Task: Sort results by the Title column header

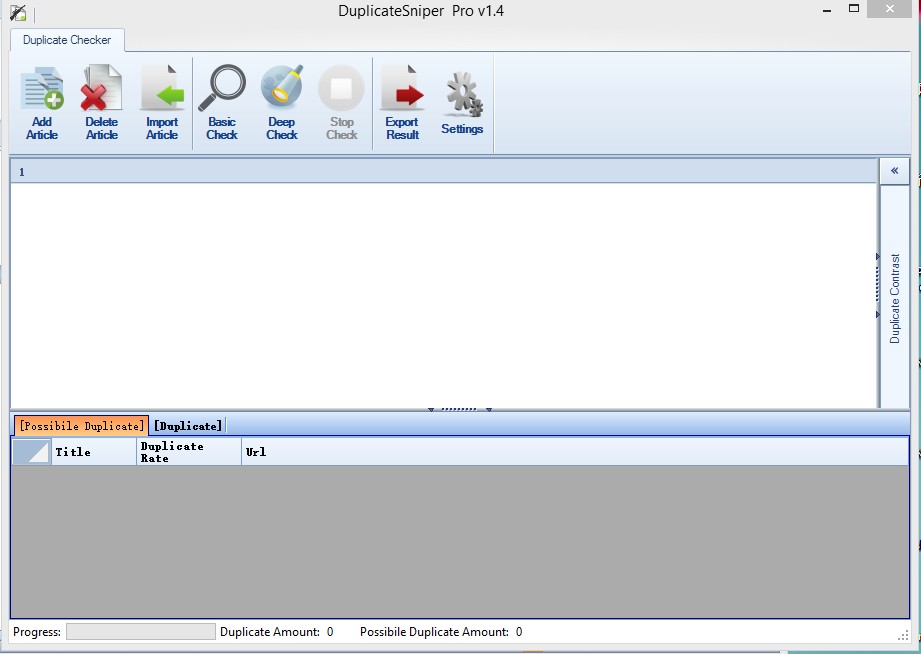Action: pyautogui.click(x=93, y=452)
